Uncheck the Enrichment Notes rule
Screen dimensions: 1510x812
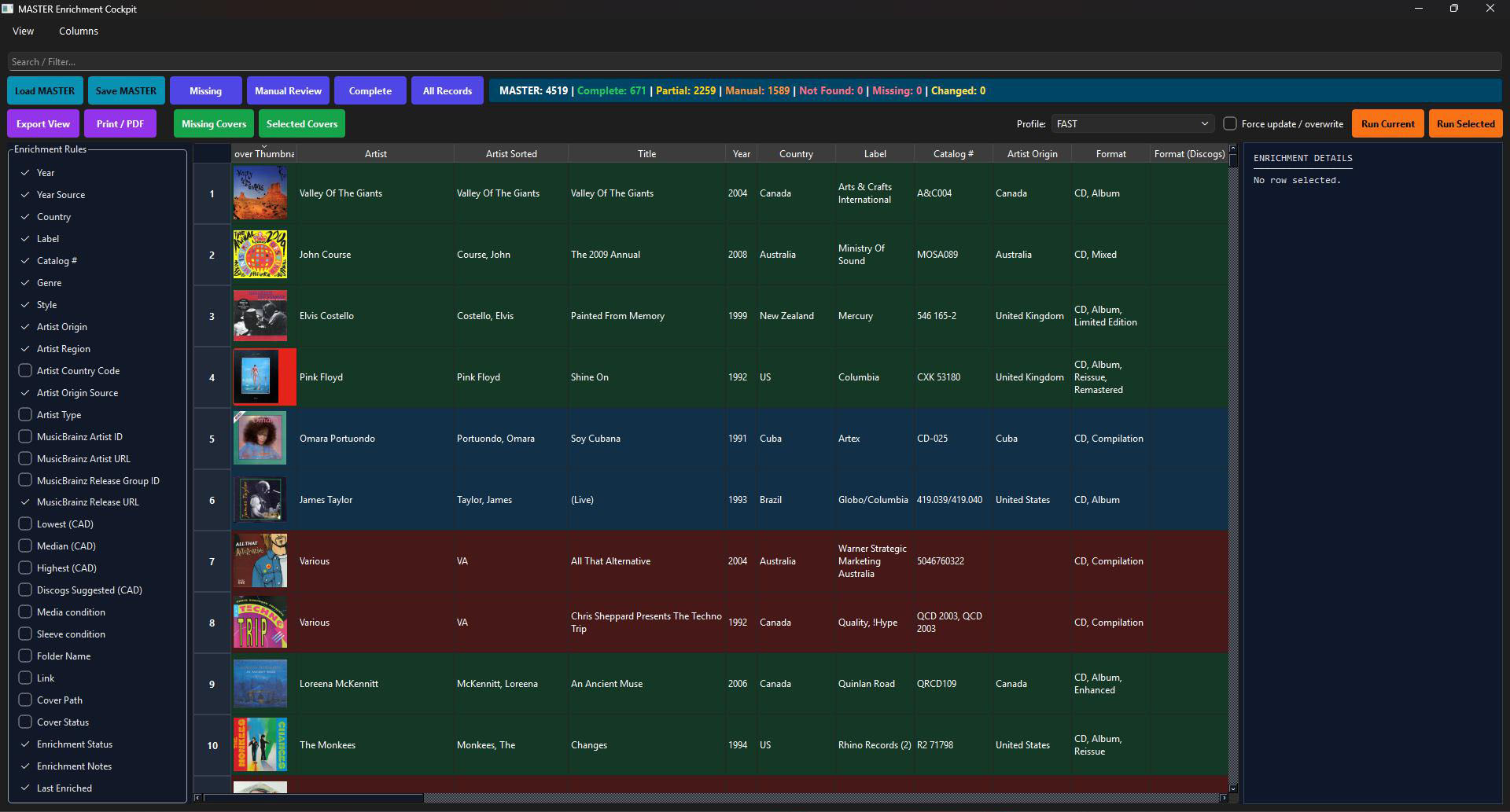25,766
